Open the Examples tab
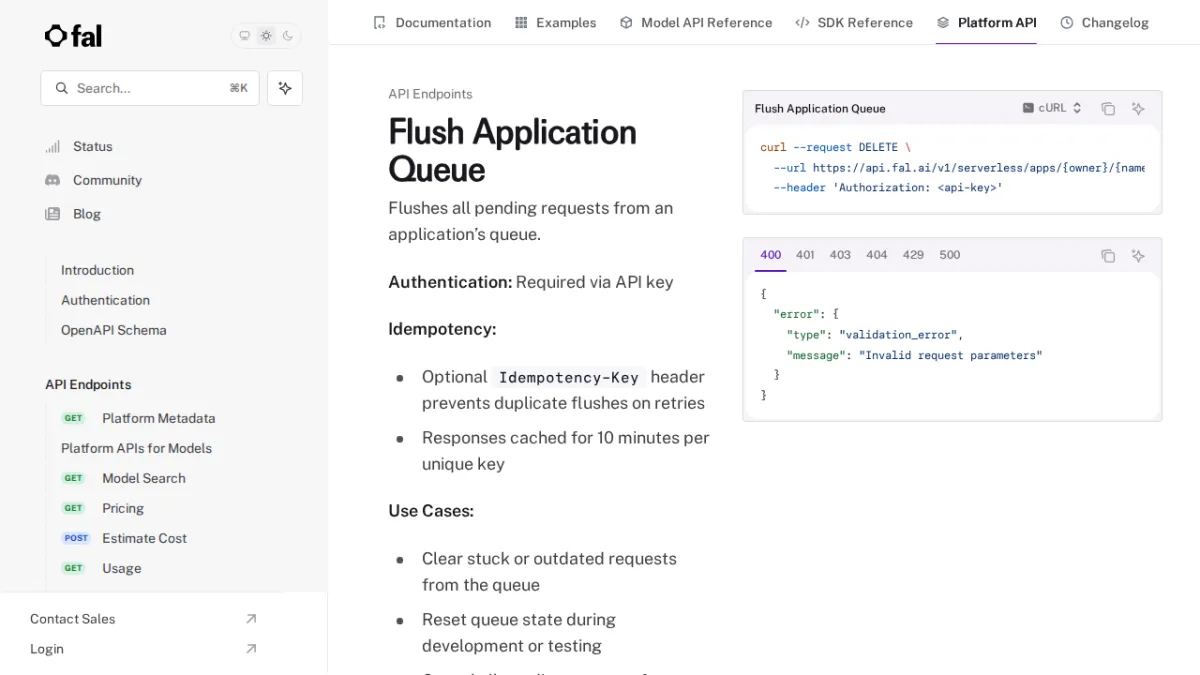The height and width of the screenshot is (675, 1200). tap(555, 22)
